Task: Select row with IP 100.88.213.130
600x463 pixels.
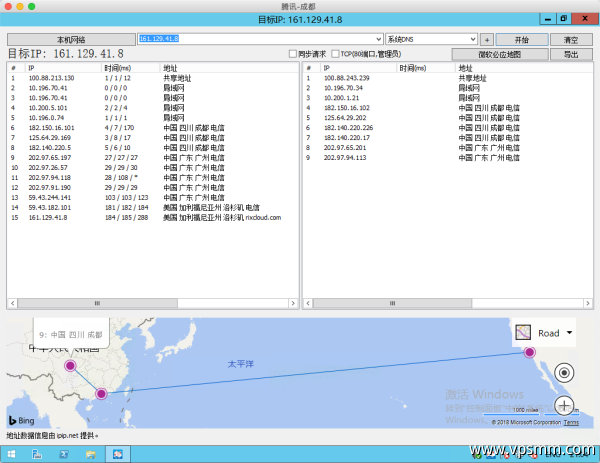Action: (x=152, y=78)
